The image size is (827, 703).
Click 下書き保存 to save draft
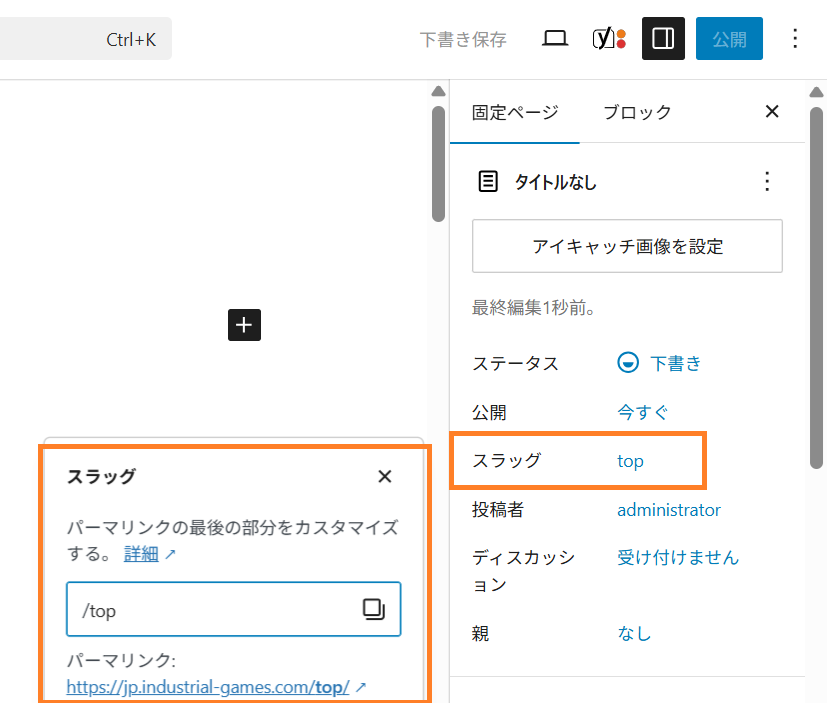[463, 39]
